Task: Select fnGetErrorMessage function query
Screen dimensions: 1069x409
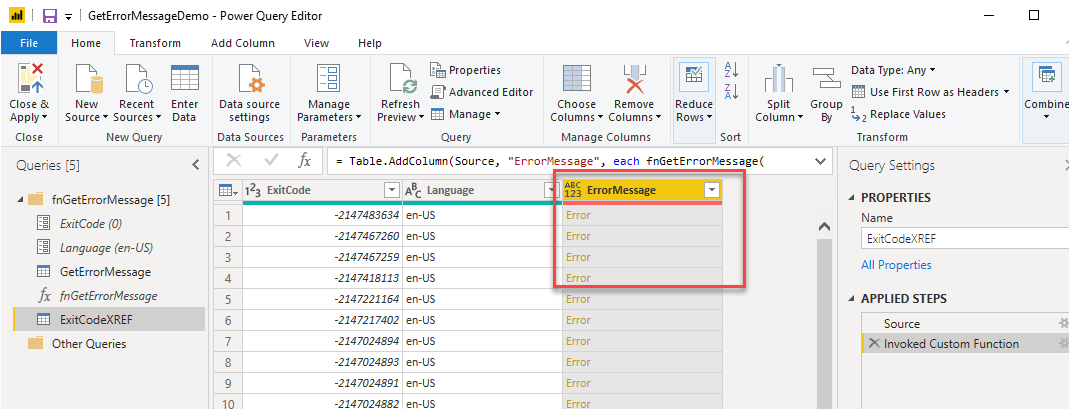Action: [x=108, y=296]
